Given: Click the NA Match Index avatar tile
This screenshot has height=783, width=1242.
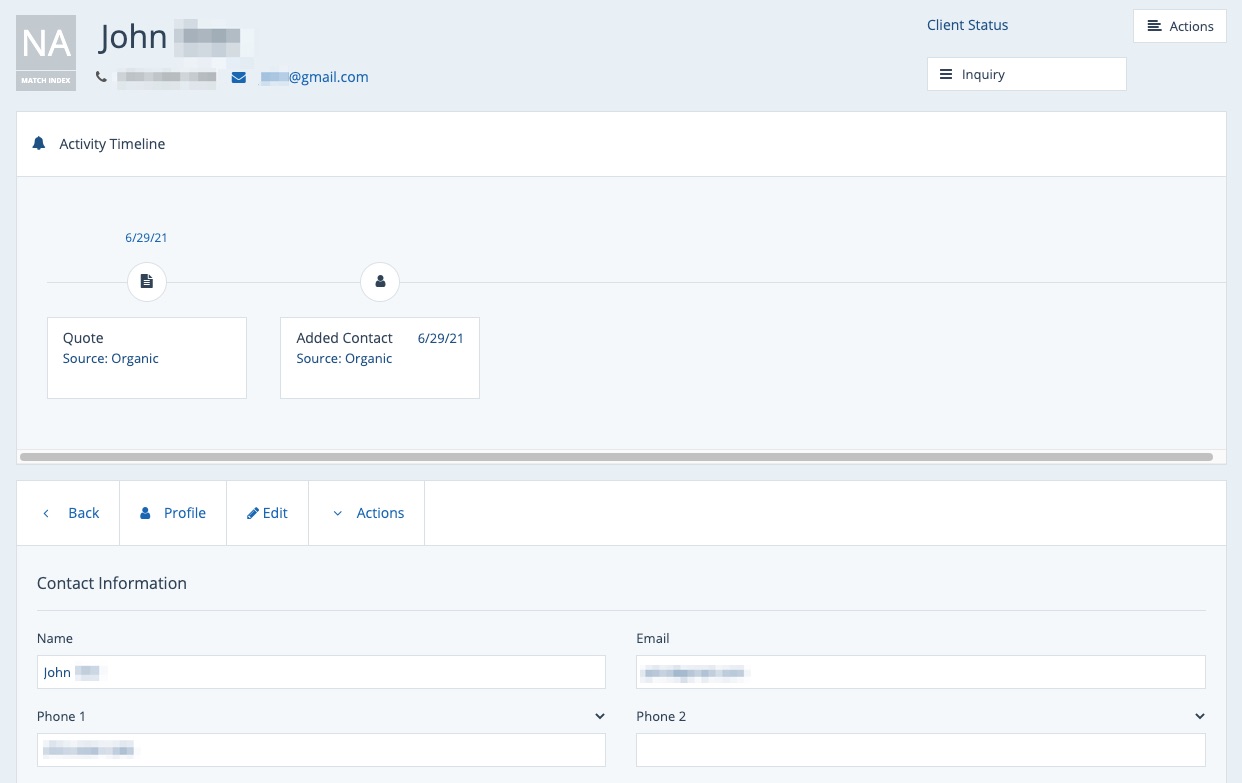Looking at the screenshot, I should 46,53.
